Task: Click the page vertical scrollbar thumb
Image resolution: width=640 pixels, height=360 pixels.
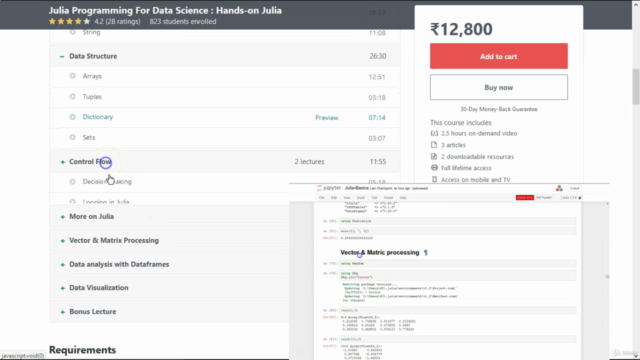Action: (636, 87)
